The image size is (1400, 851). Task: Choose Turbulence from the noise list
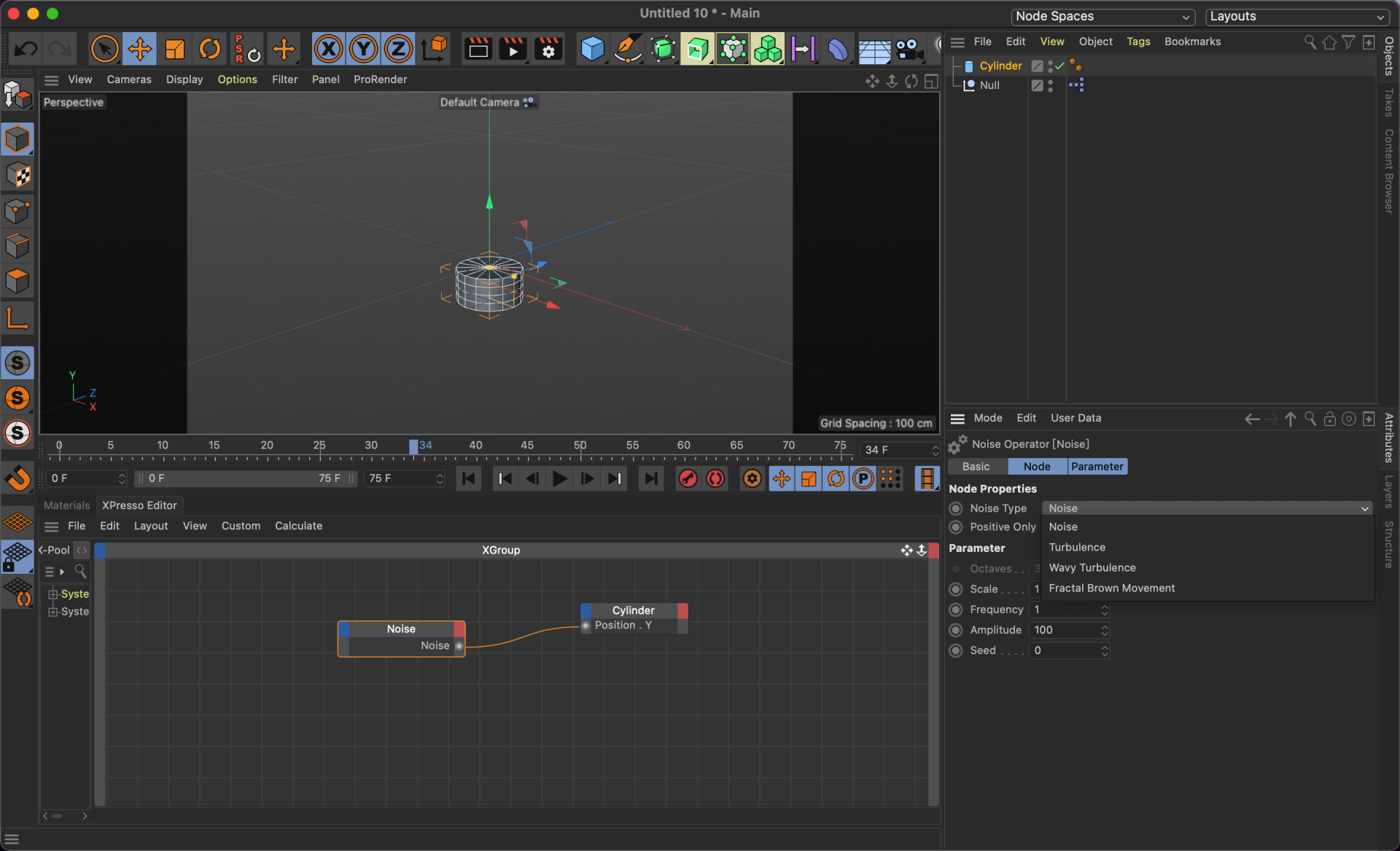[x=1077, y=548]
